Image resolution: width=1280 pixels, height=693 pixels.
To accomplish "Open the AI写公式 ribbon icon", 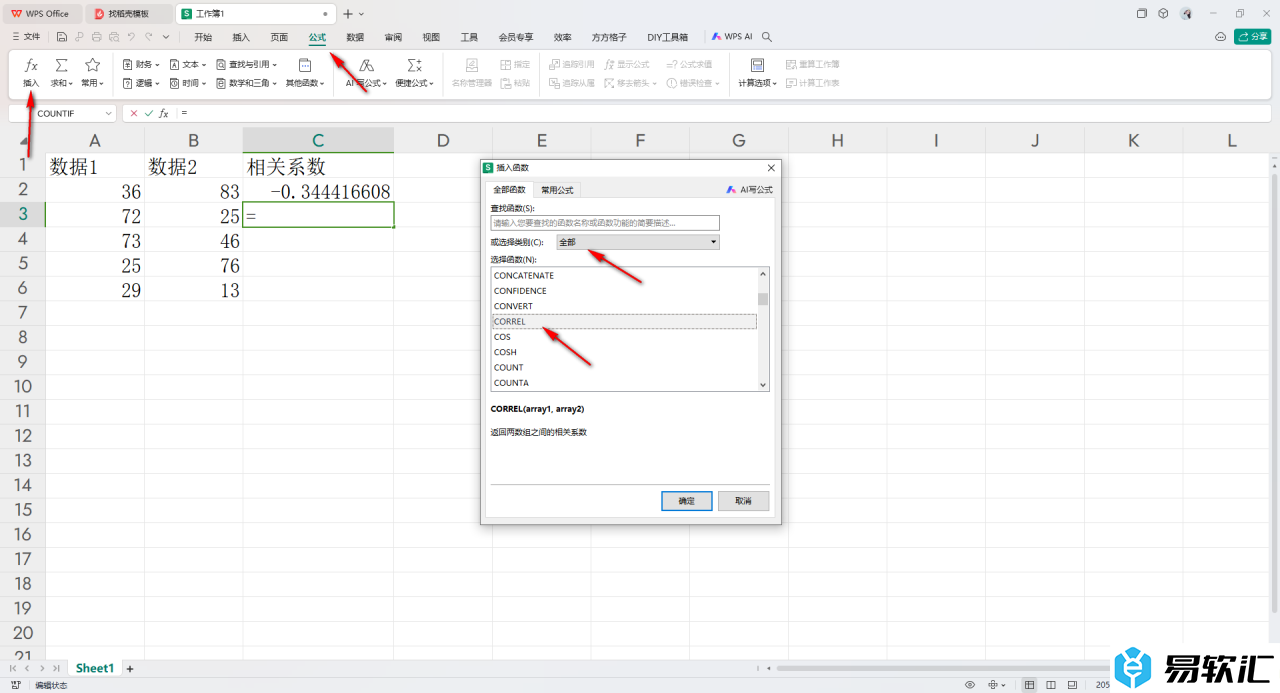I will (366, 65).
